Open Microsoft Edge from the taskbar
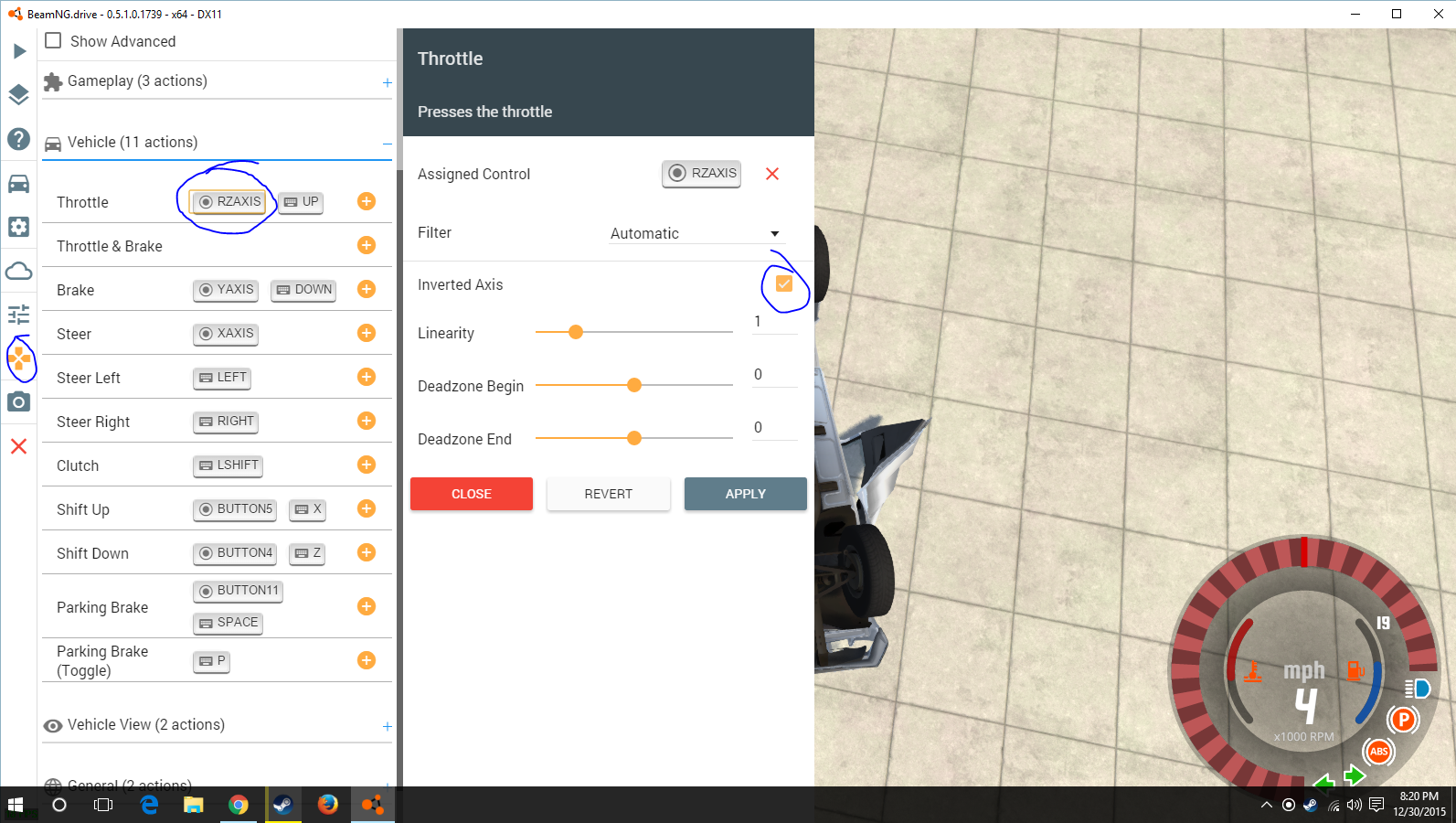The image size is (1456, 823). (x=149, y=805)
